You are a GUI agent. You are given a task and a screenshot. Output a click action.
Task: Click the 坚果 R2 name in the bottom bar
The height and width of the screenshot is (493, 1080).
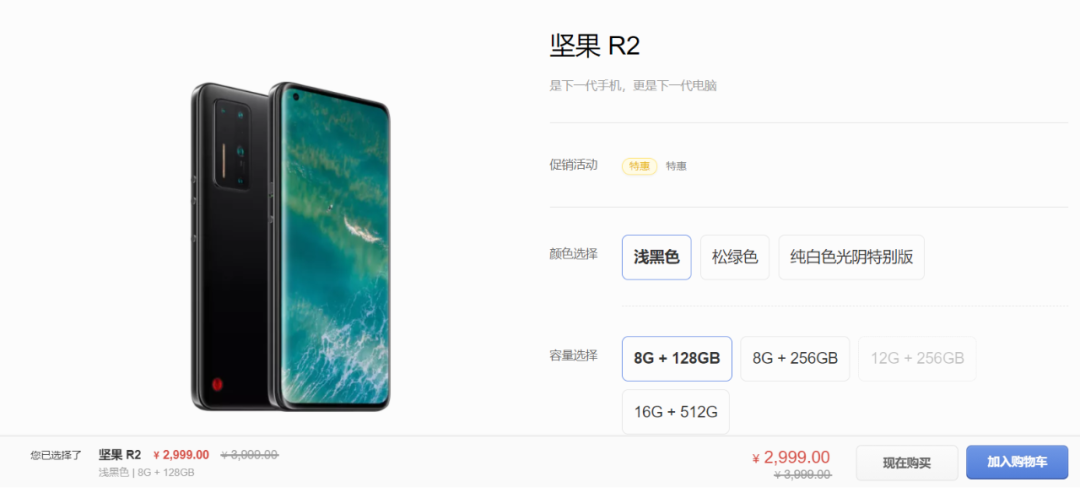pos(120,454)
